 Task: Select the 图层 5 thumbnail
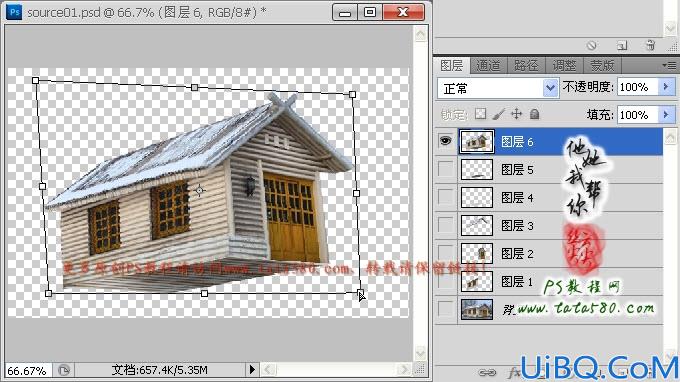tap(477, 170)
